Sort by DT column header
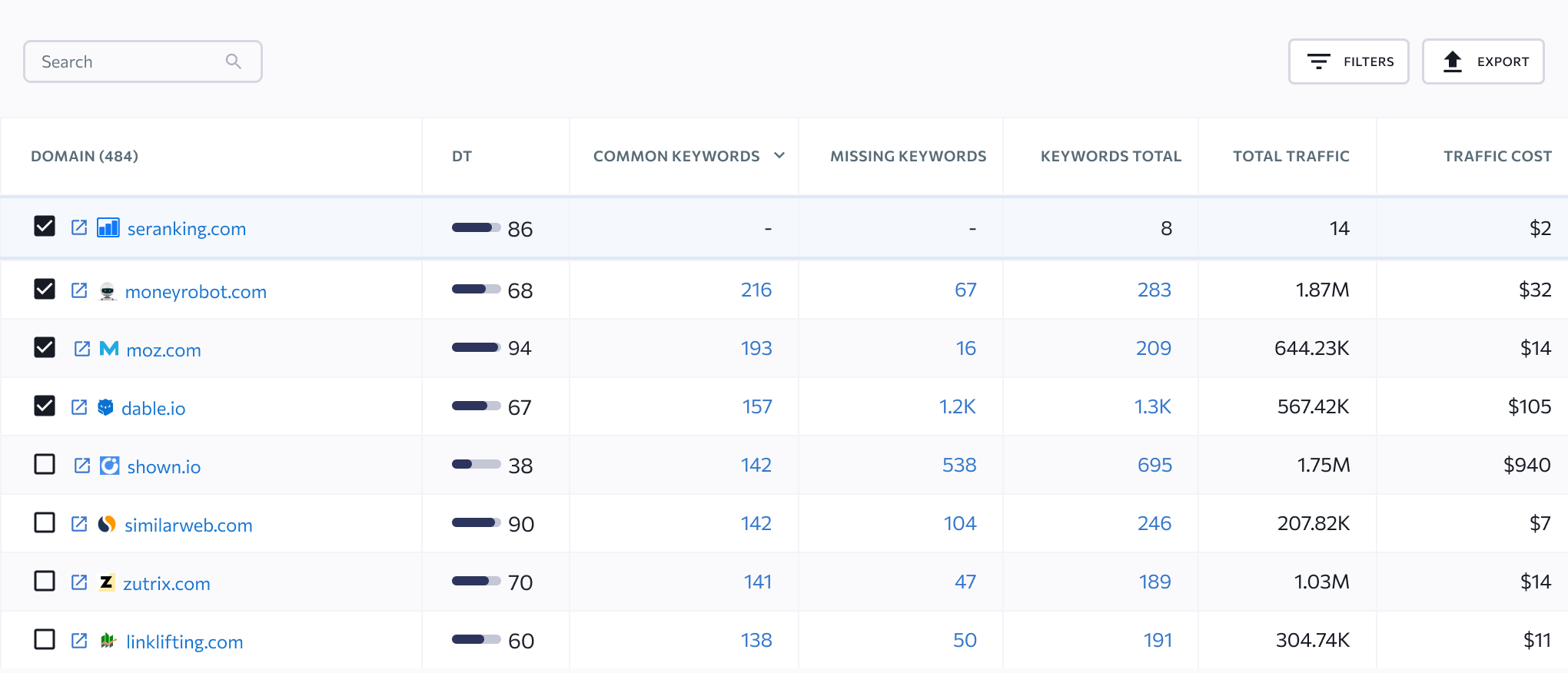 coord(462,156)
